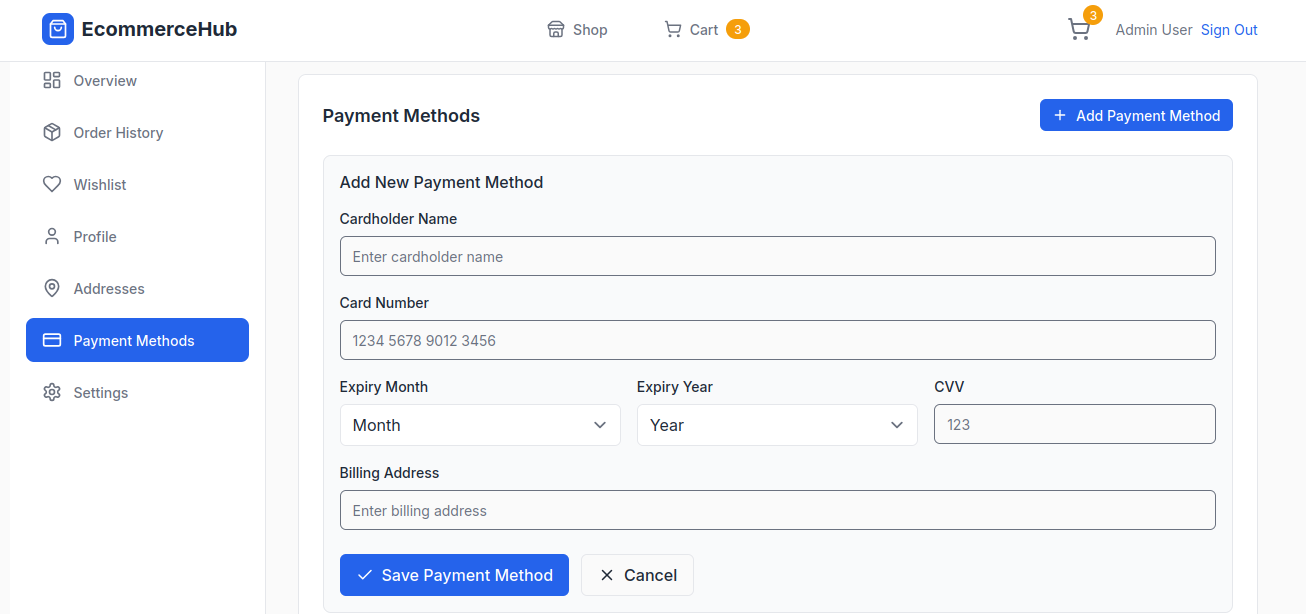Click the Sign Out link
The height and width of the screenshot is (614, 1306).
coord(1229,30)
